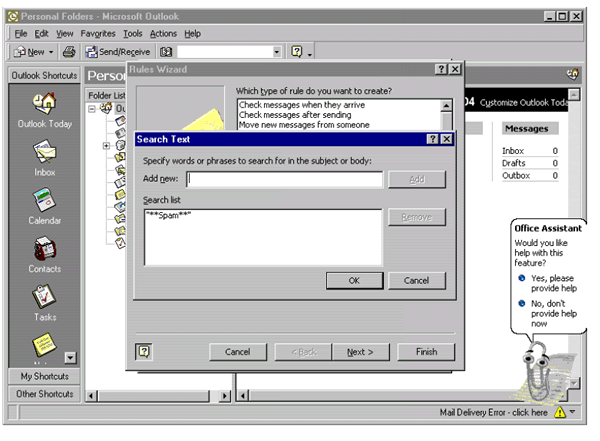Open the Actions menu
600x441 pixels.
[x=163, y=34]
